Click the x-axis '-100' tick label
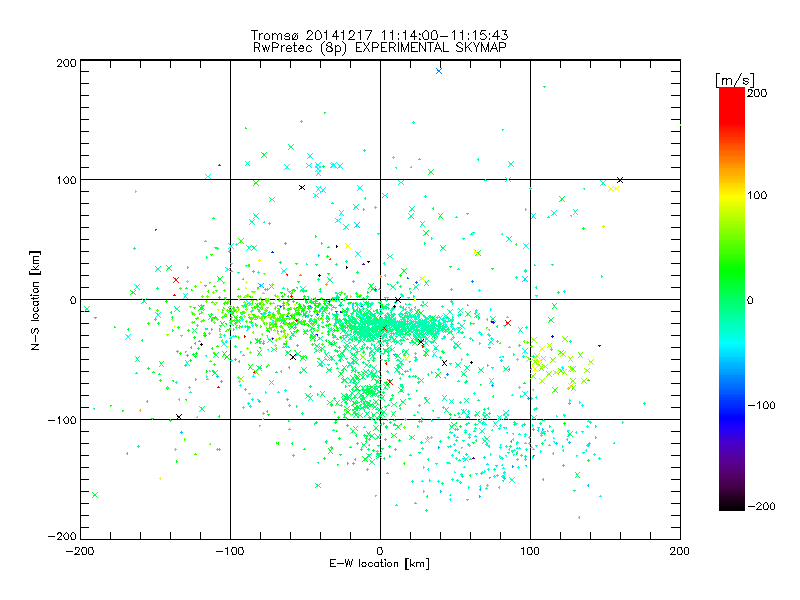 tap(230, 551)
